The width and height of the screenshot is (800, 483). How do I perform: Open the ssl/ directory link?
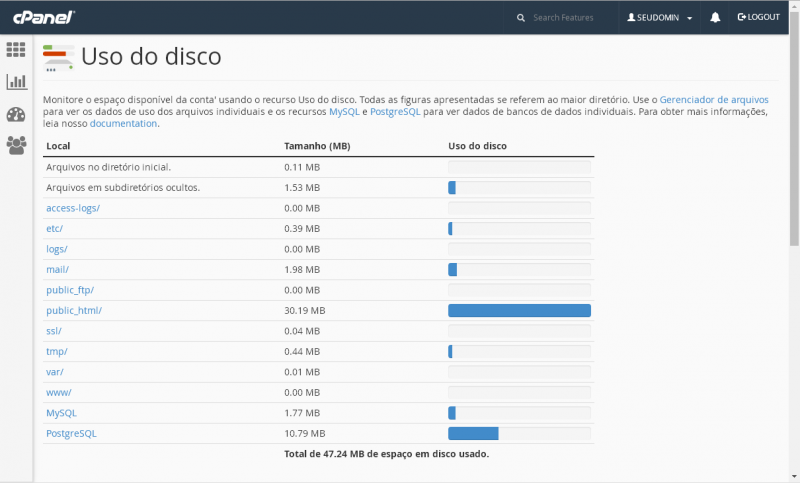tap(54, 331)
